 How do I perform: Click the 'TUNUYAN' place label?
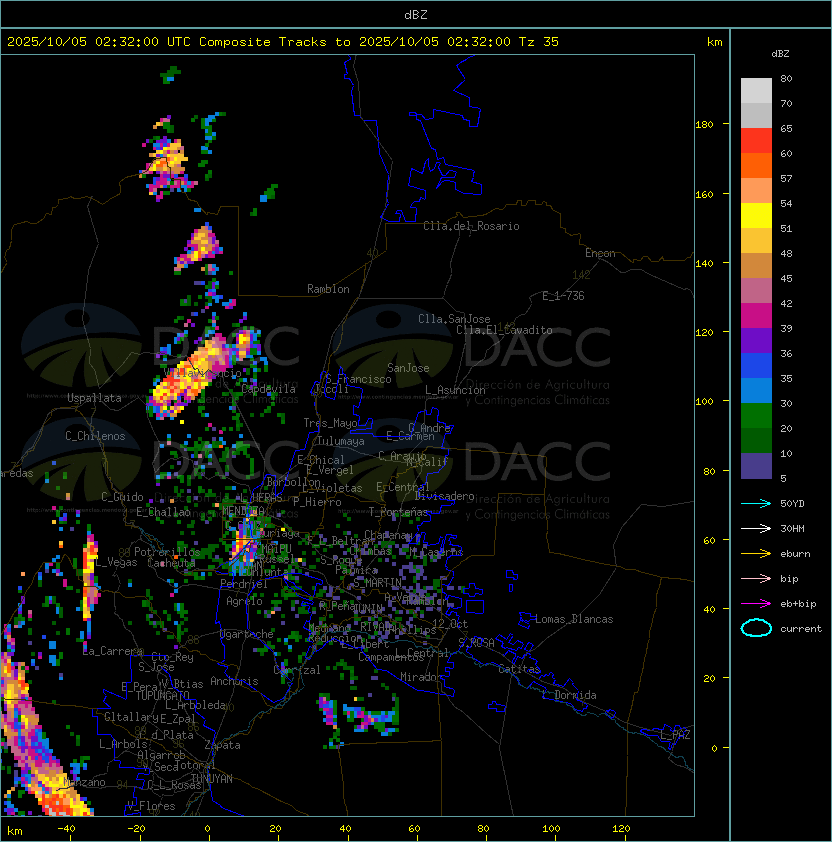click(x=212, y=778)
